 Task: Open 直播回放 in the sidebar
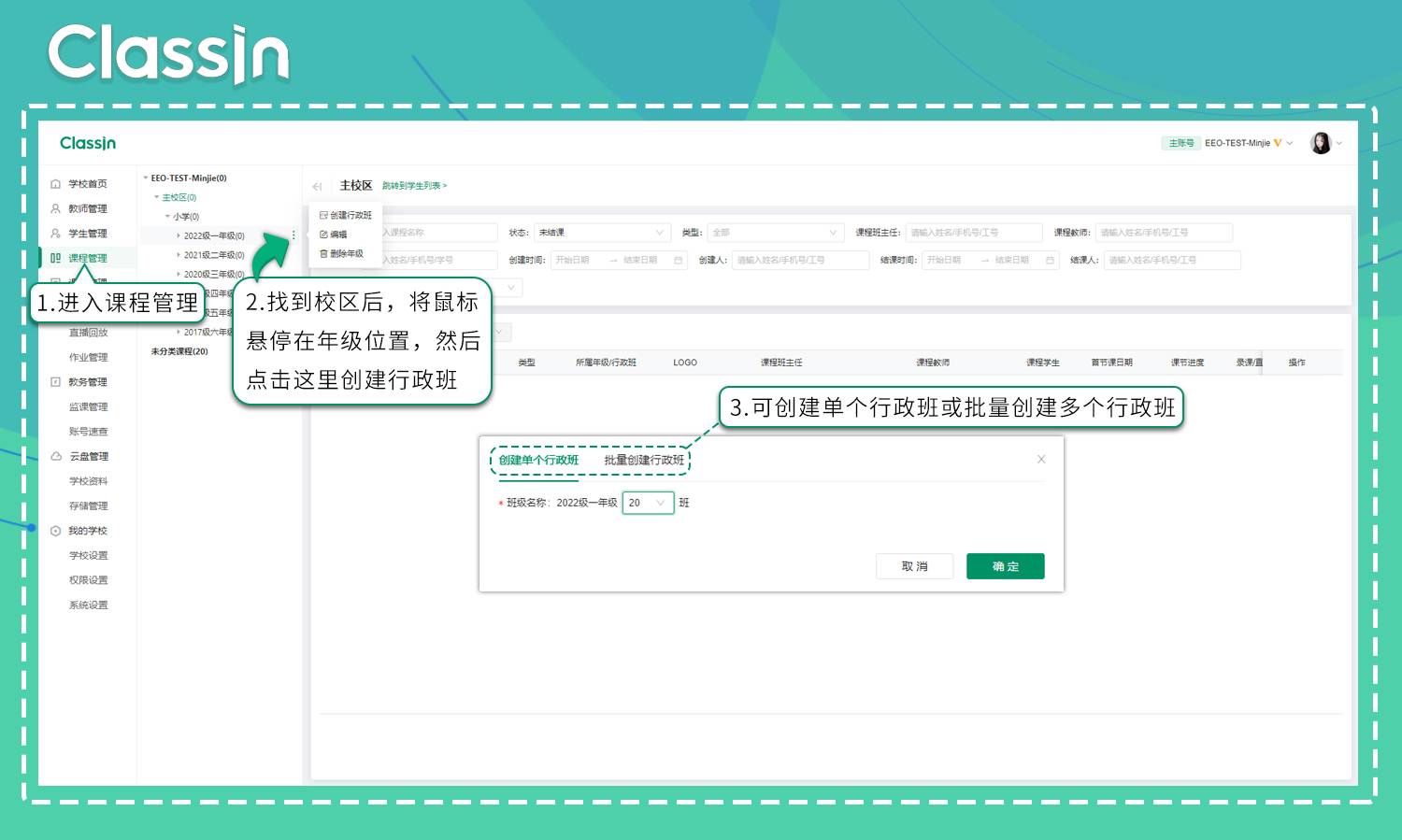click(x=89, y=333)
